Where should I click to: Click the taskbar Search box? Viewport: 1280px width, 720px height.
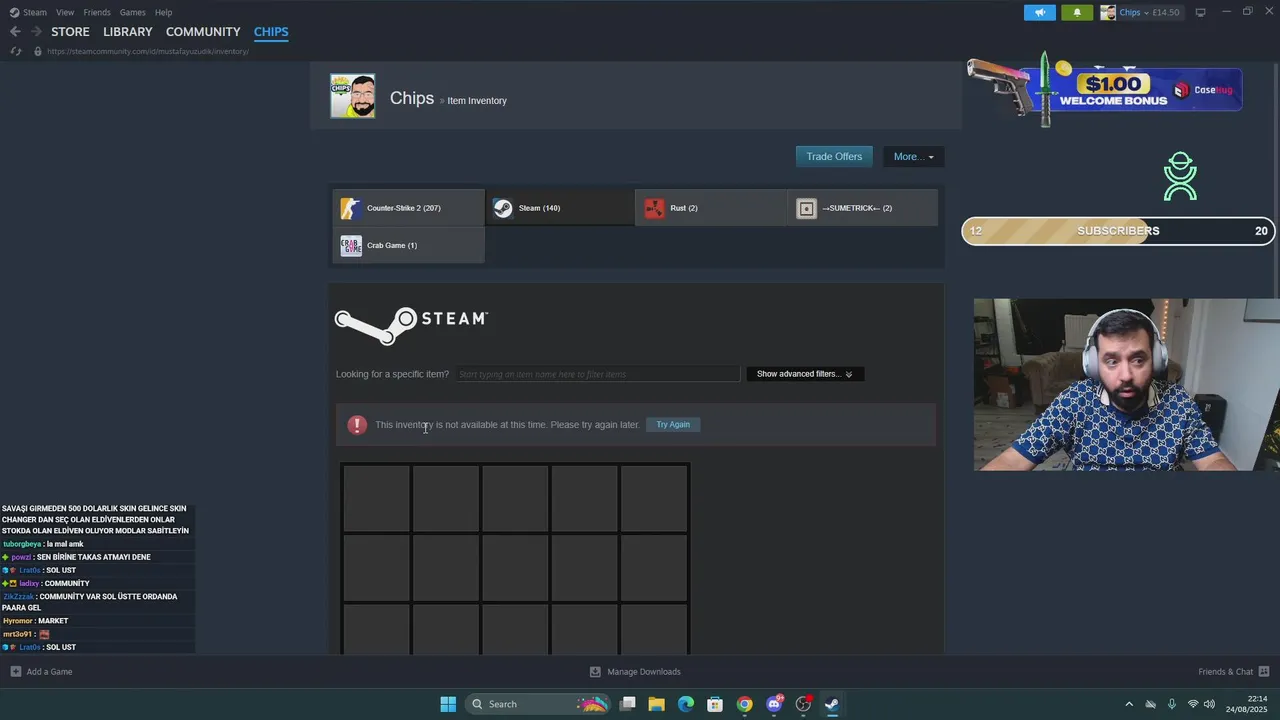tap(539, 704)
